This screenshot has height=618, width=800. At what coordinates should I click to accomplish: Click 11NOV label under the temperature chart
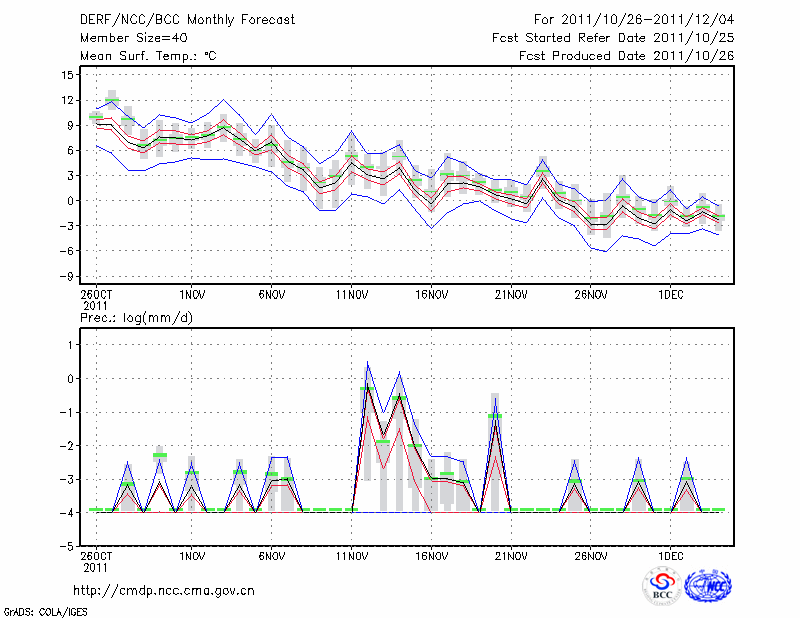pos(351,296)
